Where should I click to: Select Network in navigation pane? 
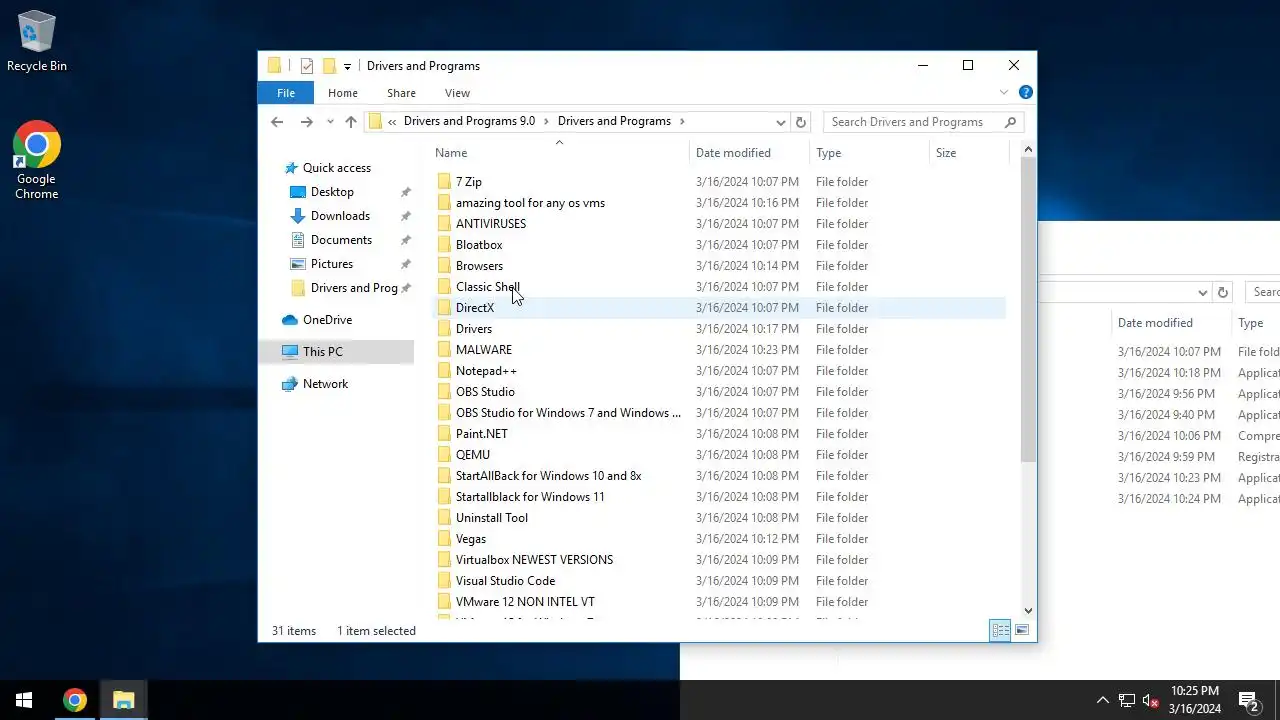(x=325, y=384)
